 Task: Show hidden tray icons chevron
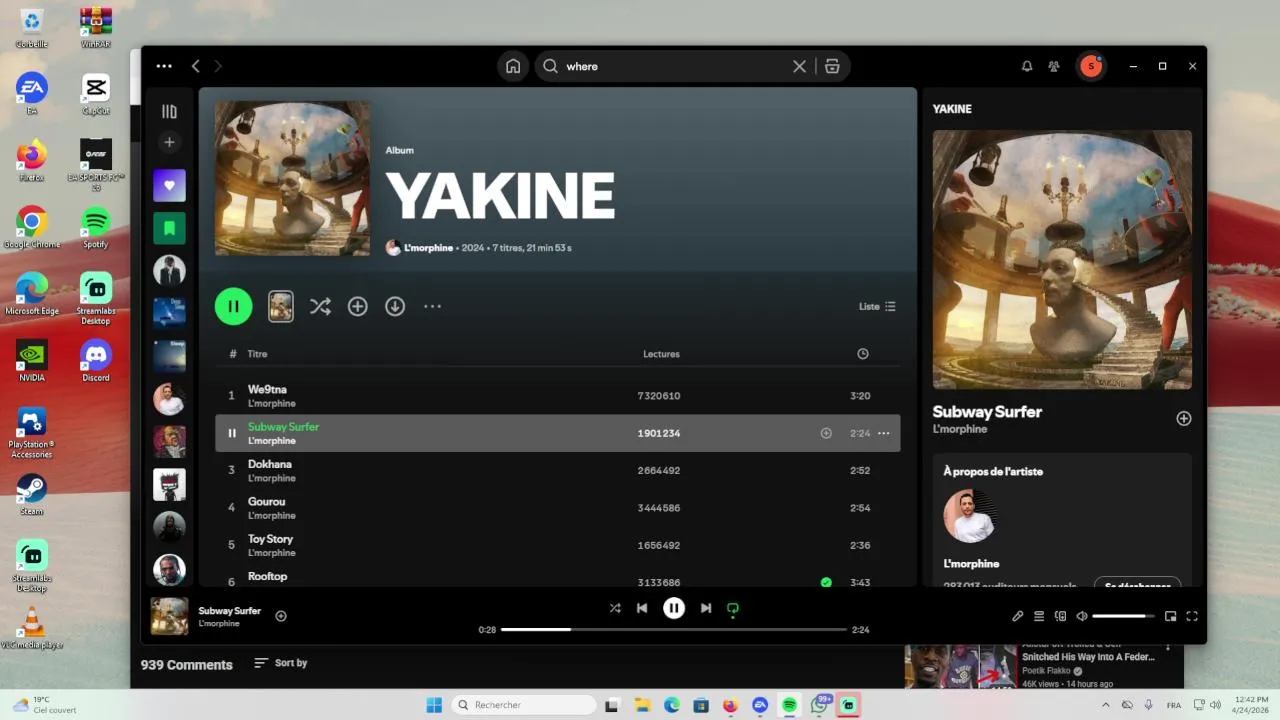pos(1105,705)
